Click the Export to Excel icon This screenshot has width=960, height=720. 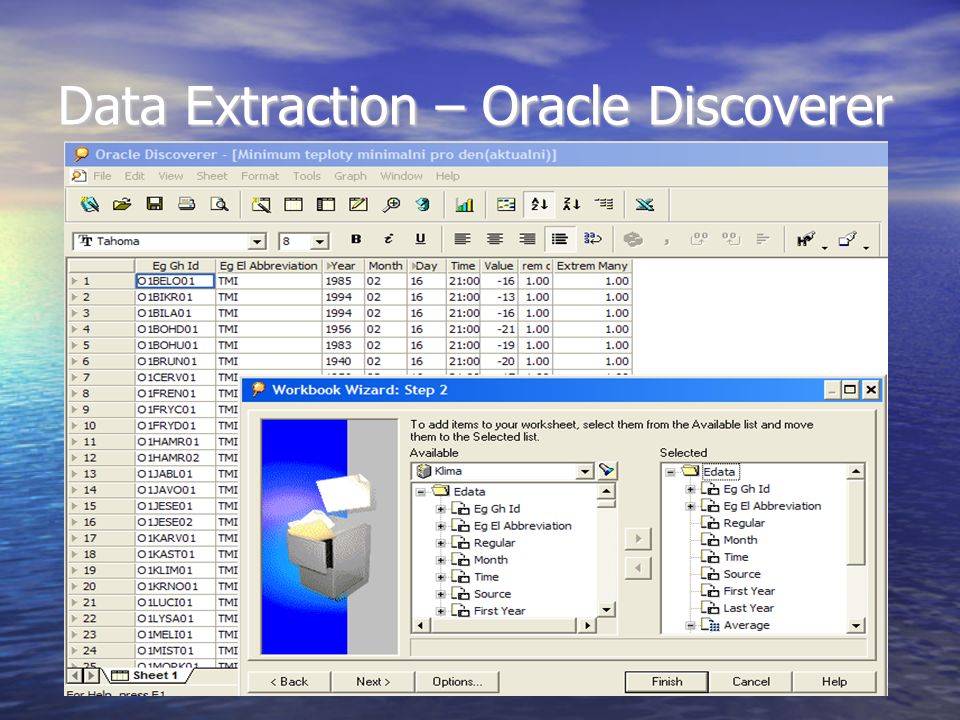[x=645, y=204]
